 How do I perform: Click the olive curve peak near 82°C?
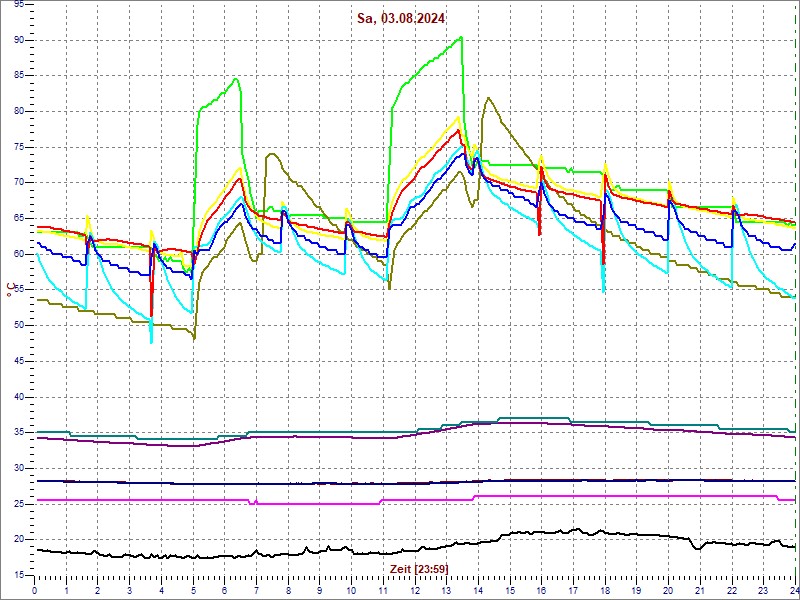point(487,98)
